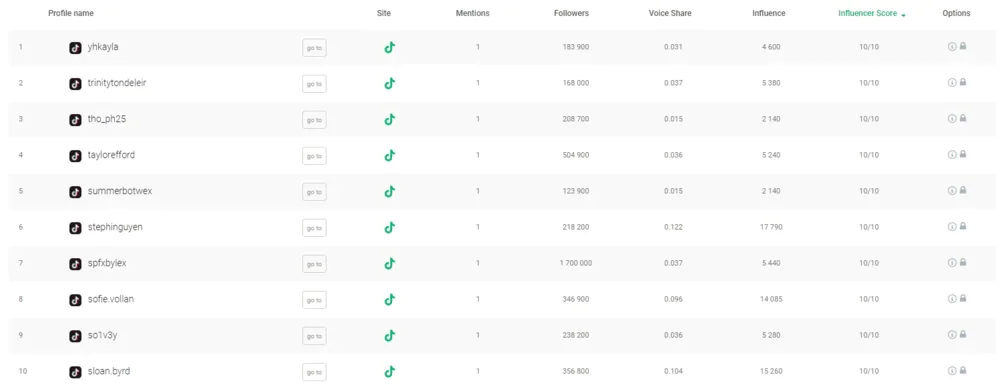This screenshot has width=1000, height=385.
Task: Click influence value 17 790
Action: pos(771,227)
